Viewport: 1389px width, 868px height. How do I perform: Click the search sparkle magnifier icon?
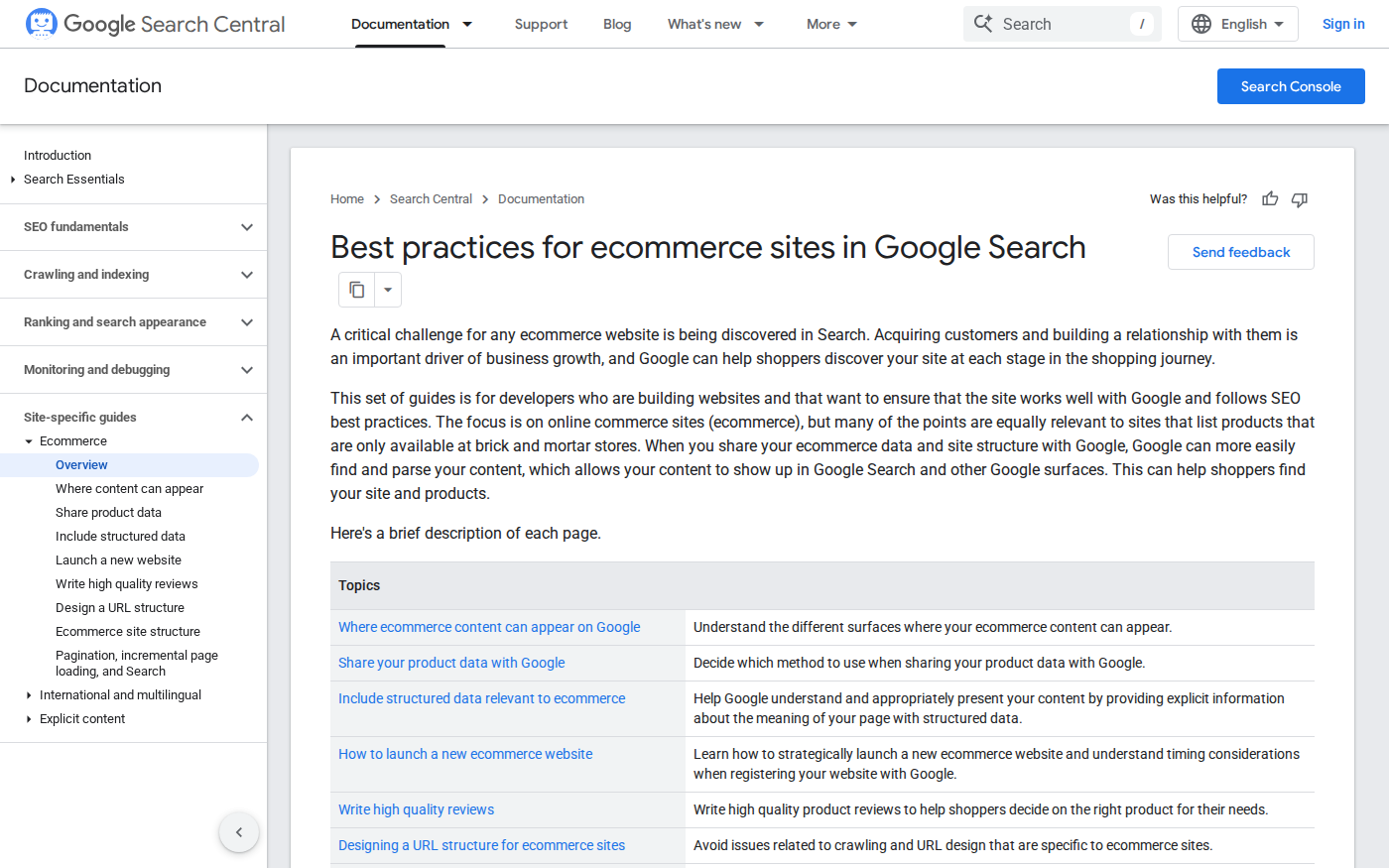point(983,24)
